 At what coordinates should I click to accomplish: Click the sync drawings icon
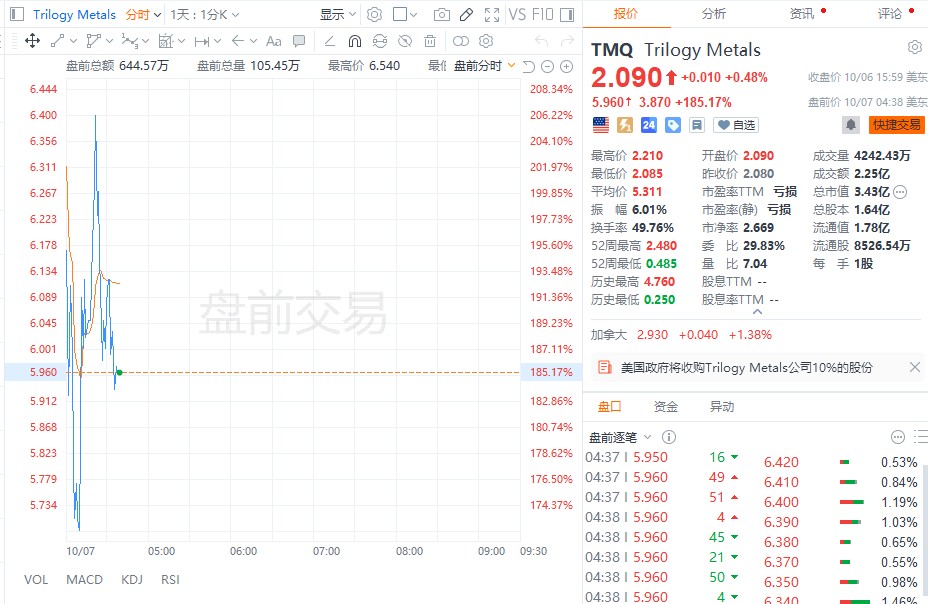pos(379,41)
